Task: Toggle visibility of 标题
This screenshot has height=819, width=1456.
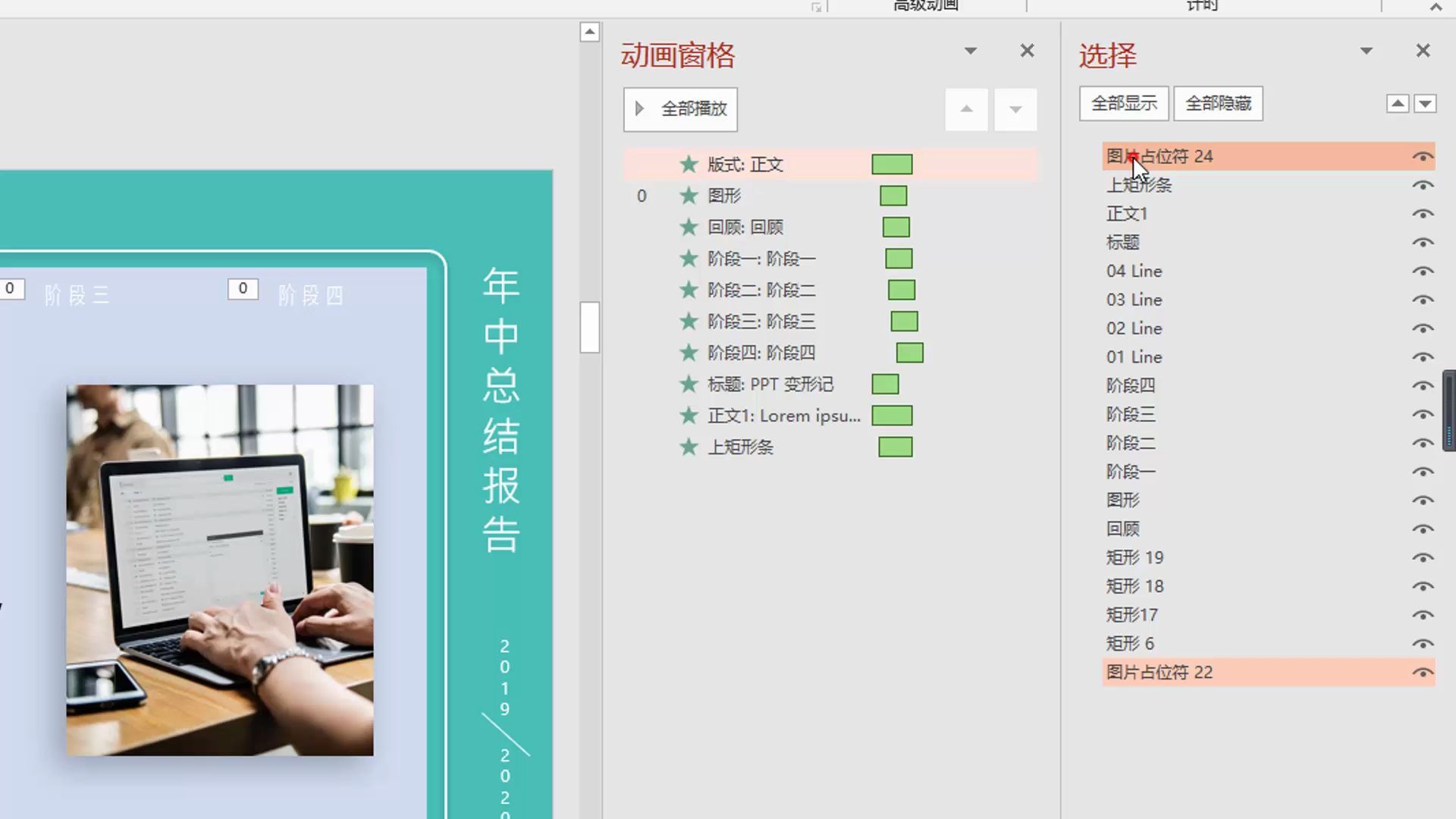Action: [1423, 243]
